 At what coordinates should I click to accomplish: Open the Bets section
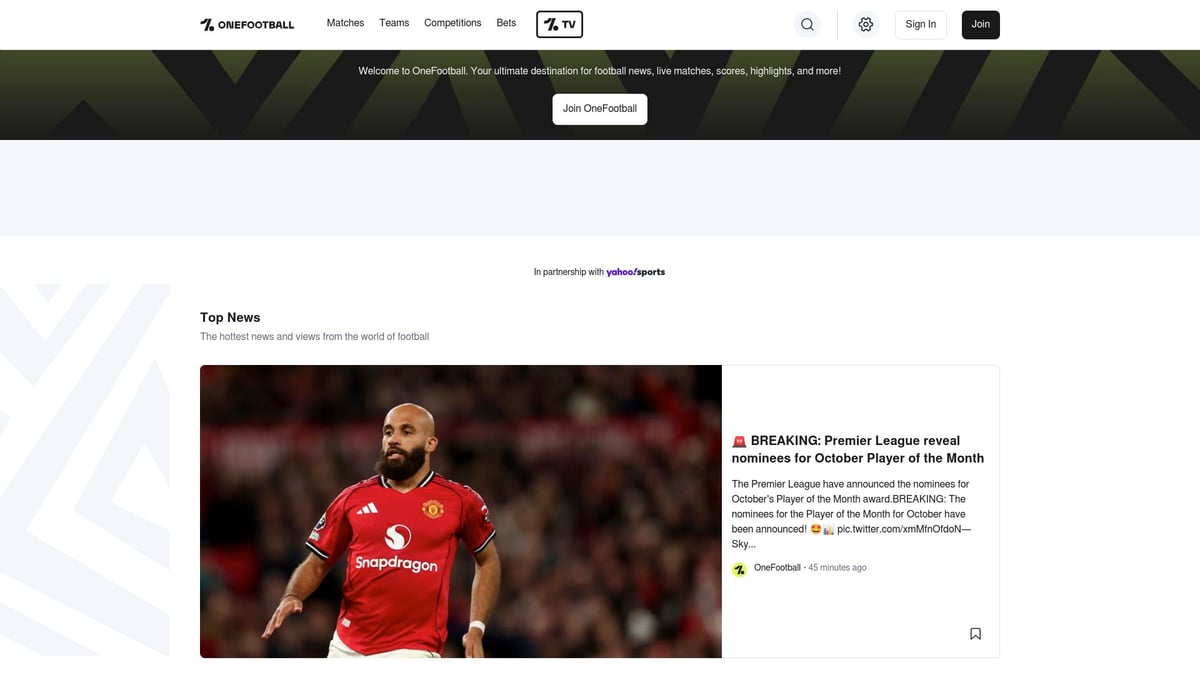tap(506, 22)
